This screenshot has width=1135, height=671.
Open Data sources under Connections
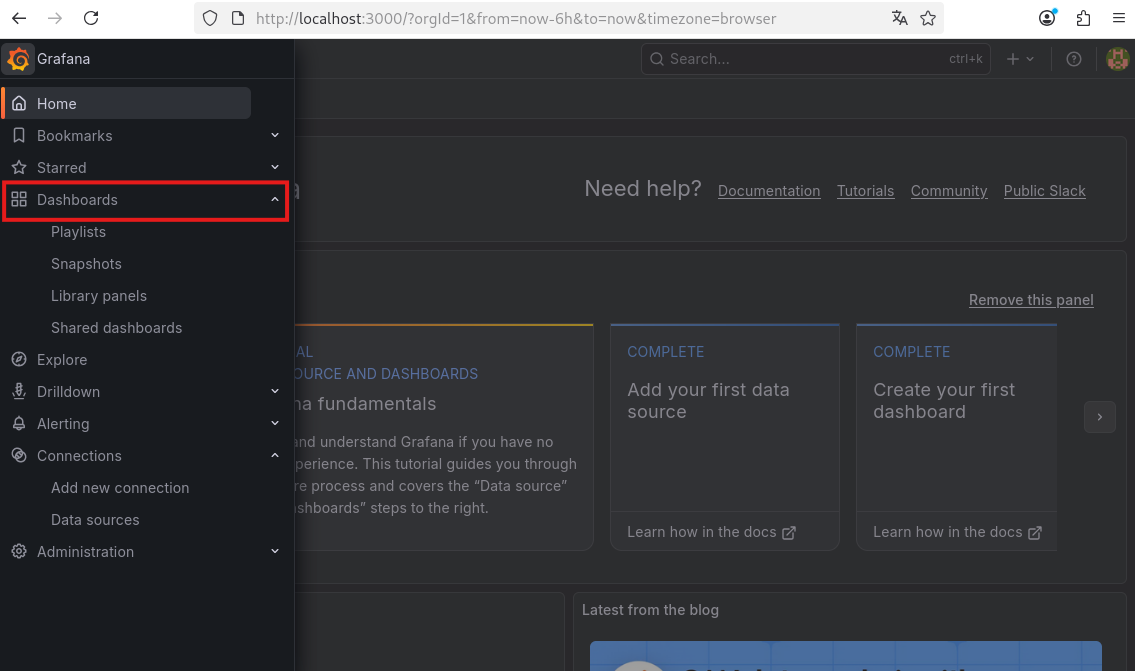coord(95,519)
